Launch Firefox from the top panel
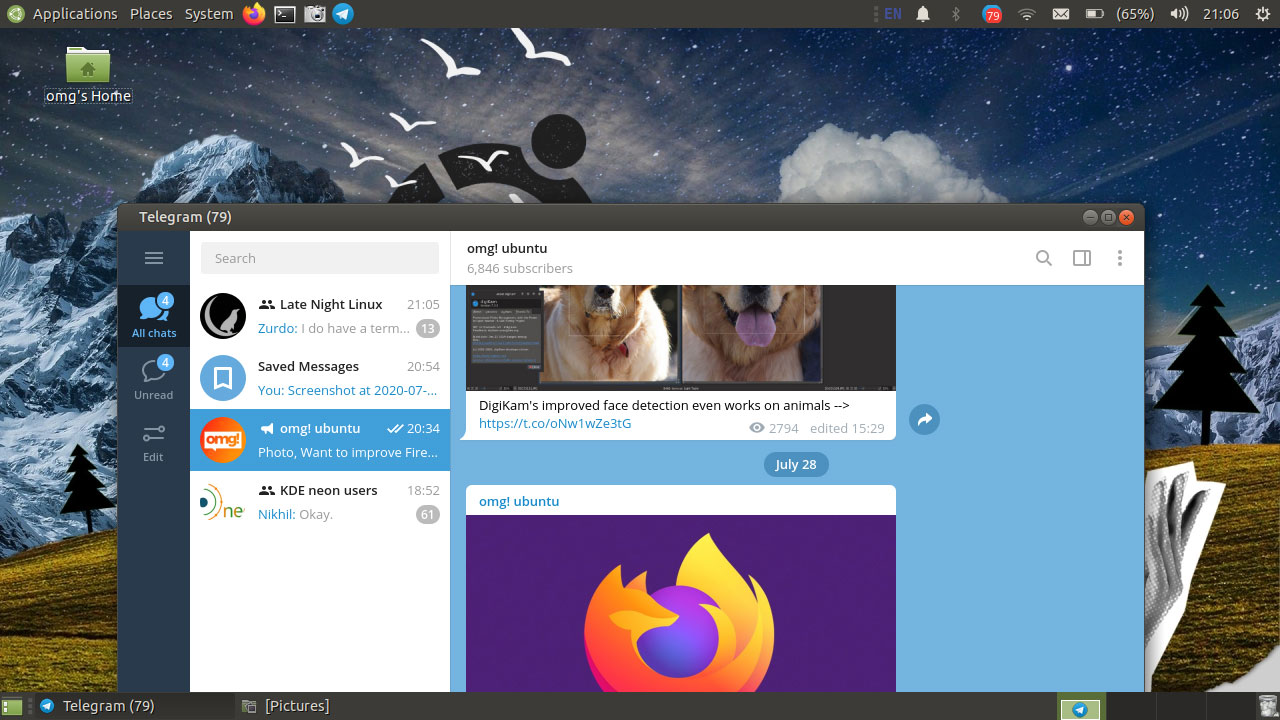This screenshot has height=720, width=1280. coord(254,14)
